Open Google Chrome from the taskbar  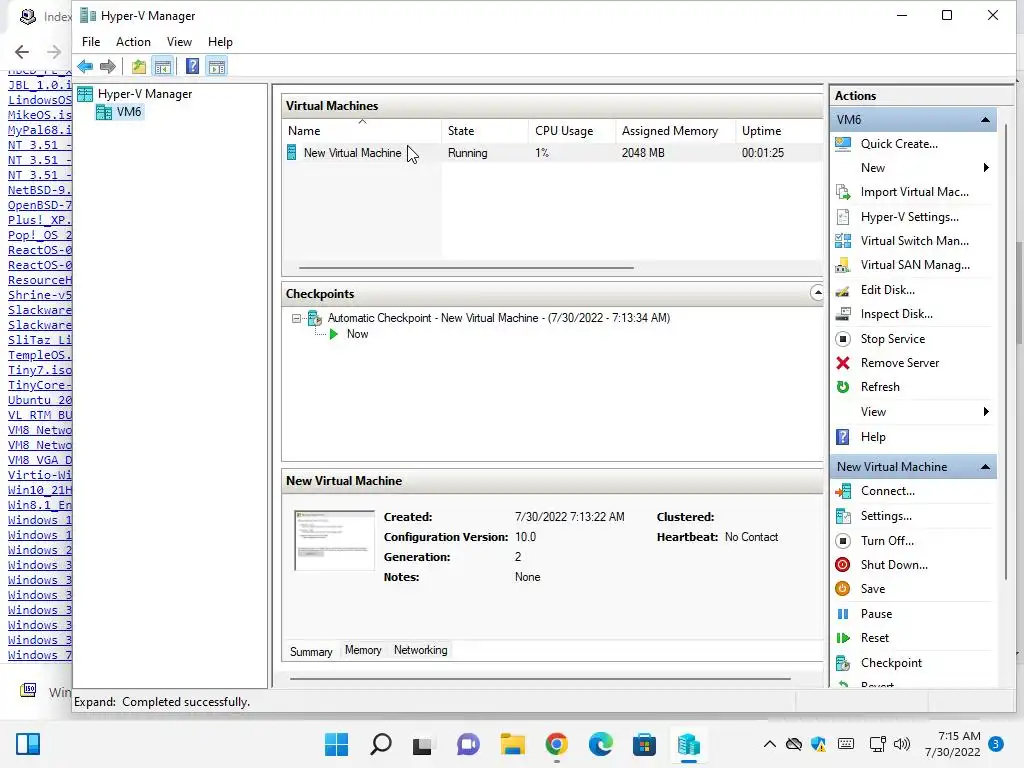click(556, 744)
